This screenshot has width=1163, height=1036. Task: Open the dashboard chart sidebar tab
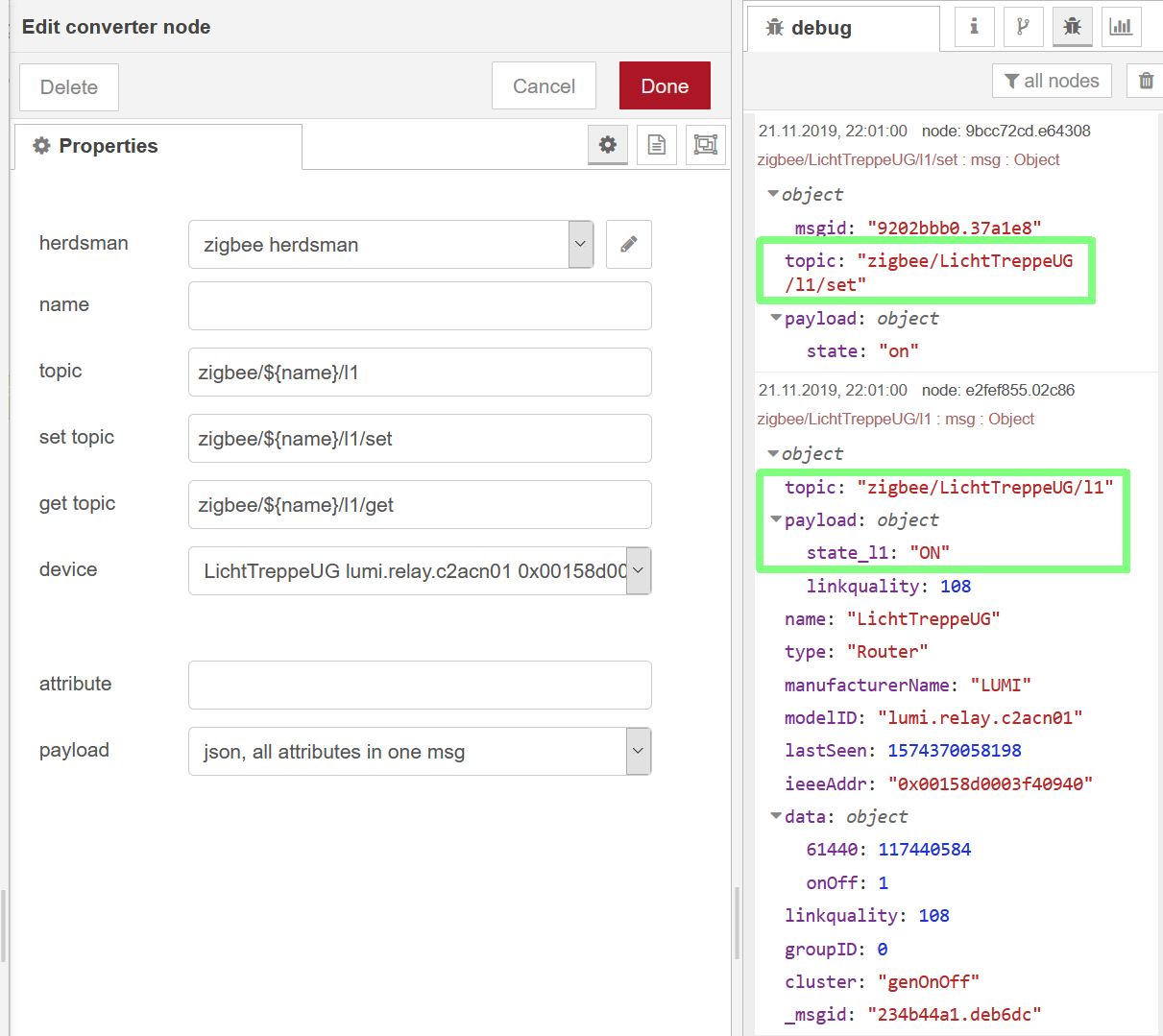point(1121,26)
